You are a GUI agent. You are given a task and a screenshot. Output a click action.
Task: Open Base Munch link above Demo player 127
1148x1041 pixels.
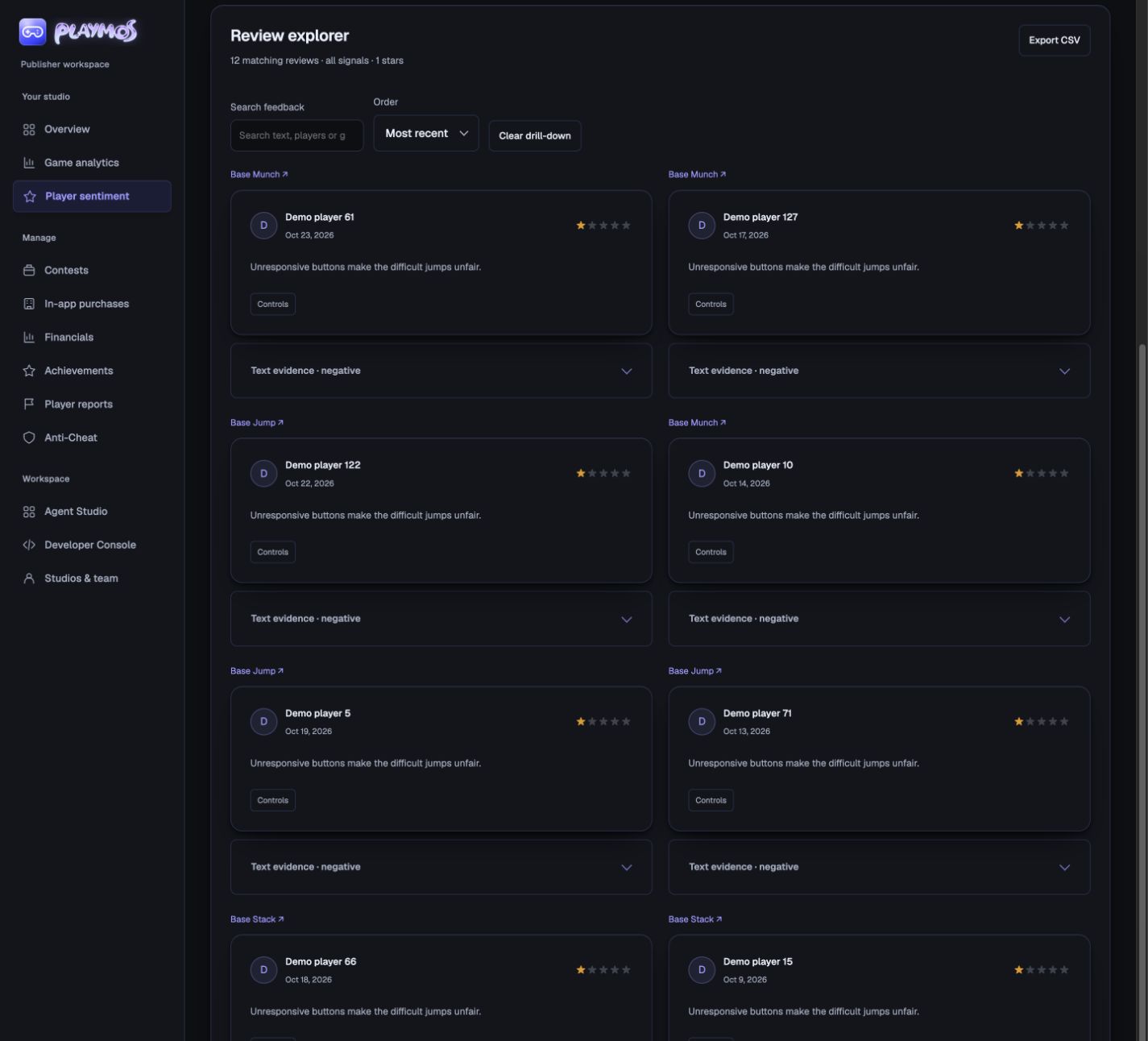pos(698,174)
